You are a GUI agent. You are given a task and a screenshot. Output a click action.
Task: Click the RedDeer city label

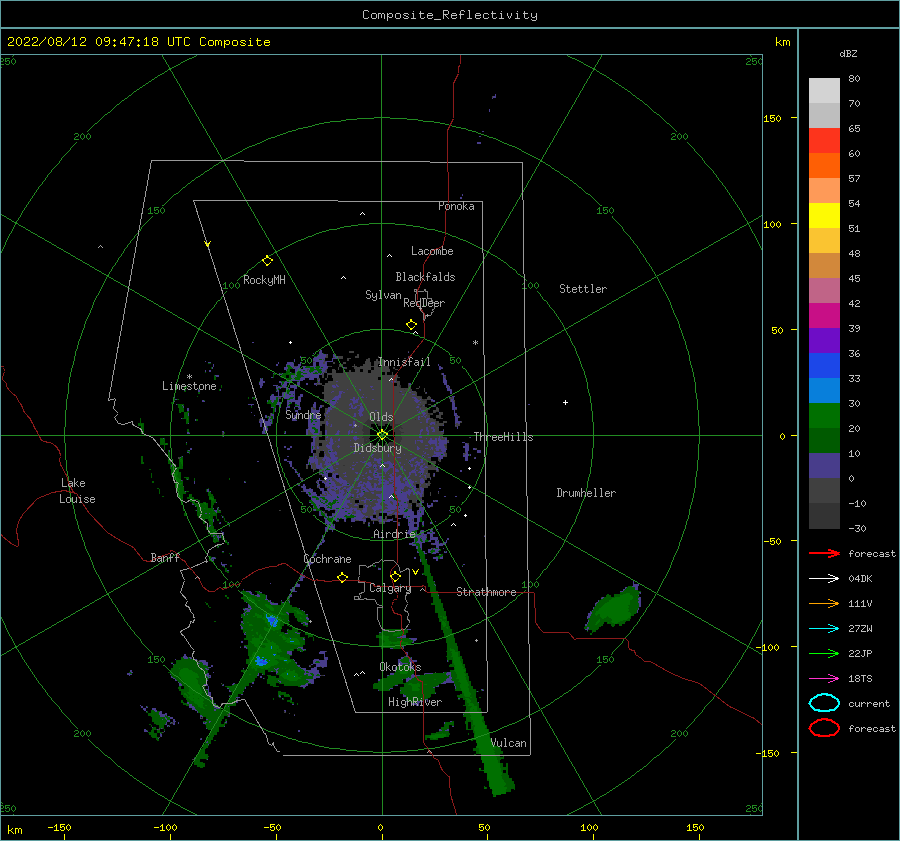(x=424, y=303)
